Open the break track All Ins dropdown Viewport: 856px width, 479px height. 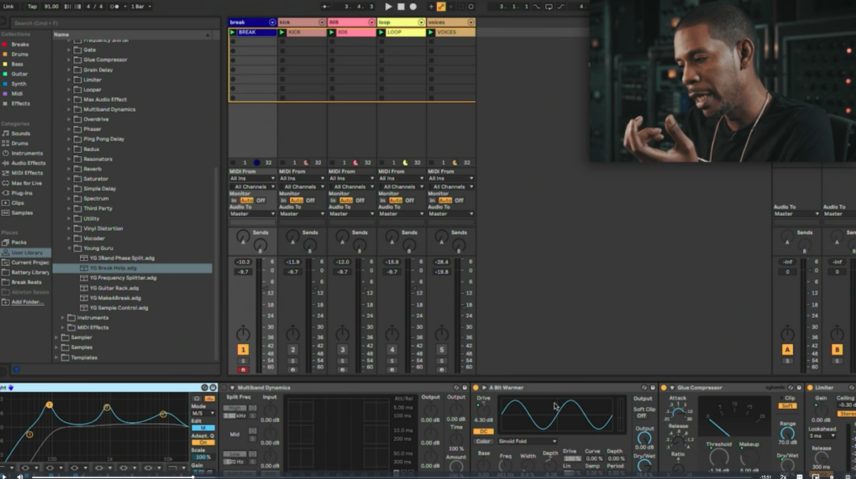pyautogui.click(x=252, y=178)
